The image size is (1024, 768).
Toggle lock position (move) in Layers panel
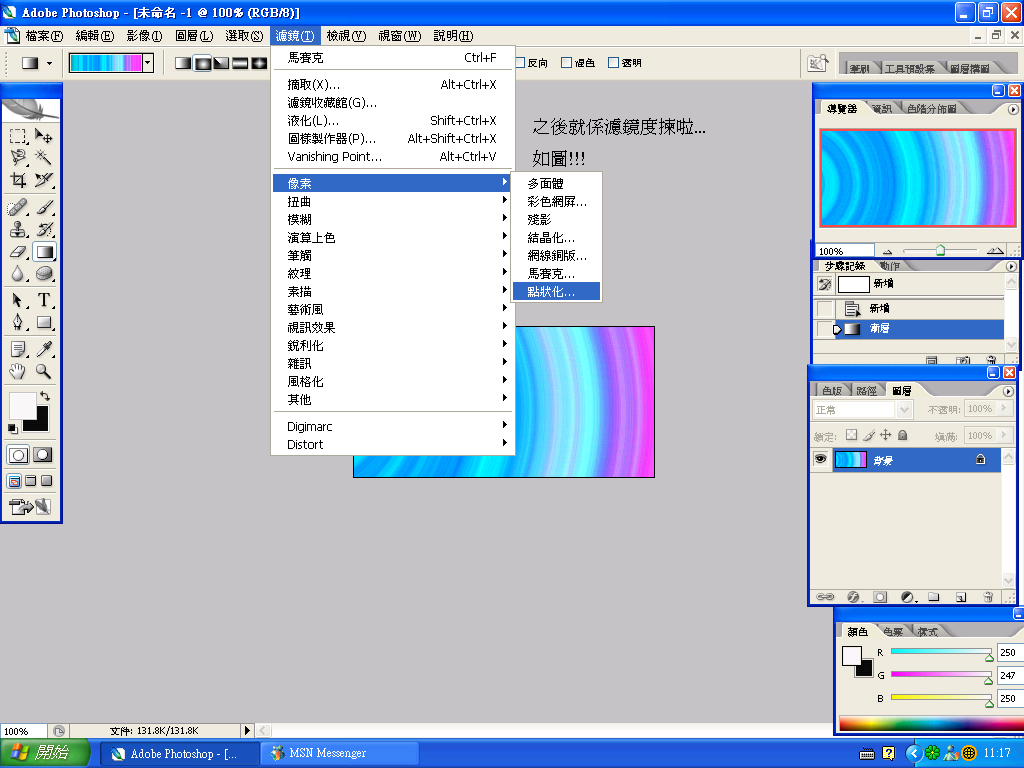pyautogui.click(x=886, y=435)
